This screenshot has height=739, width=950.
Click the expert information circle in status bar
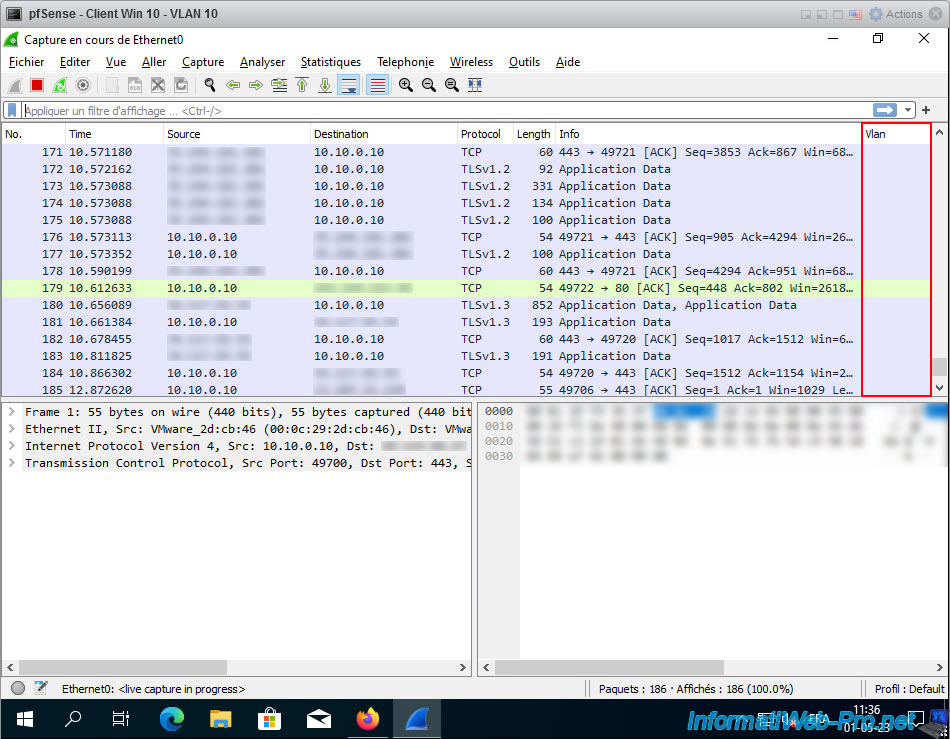pyautogui.click(x=18, y=688)
